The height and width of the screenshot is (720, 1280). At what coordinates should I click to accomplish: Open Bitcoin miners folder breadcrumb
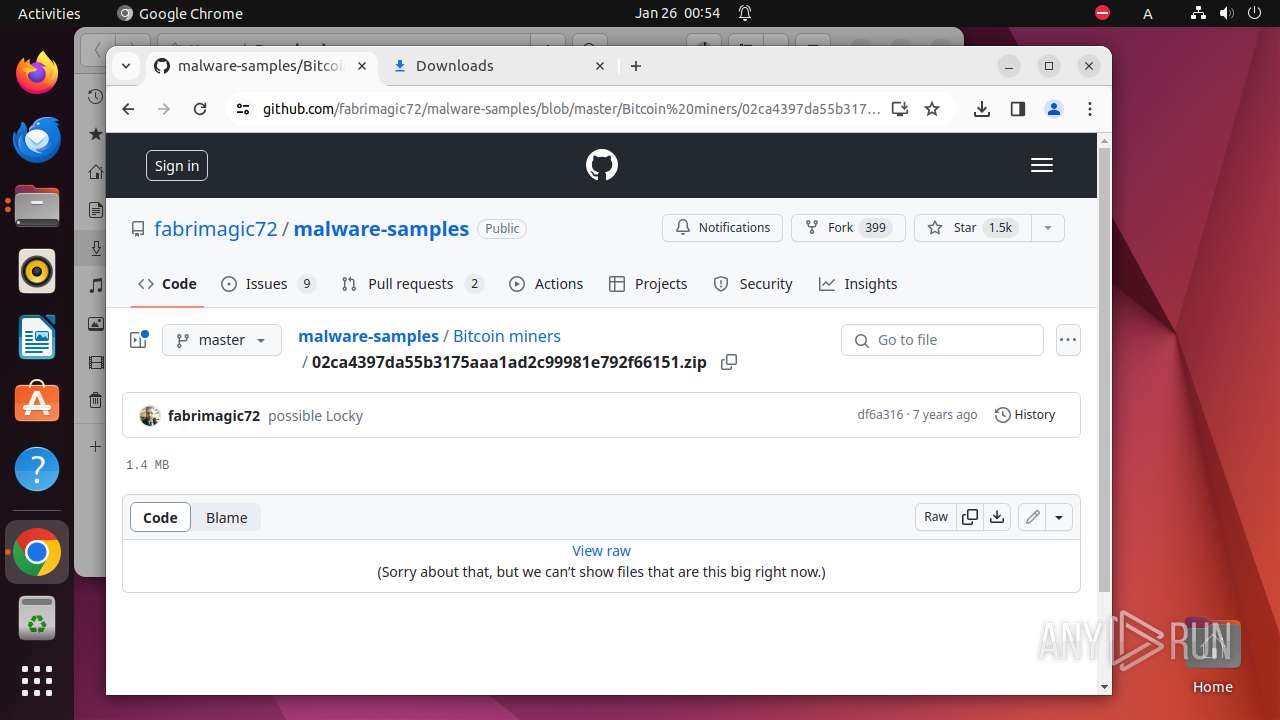coord(507,337)
